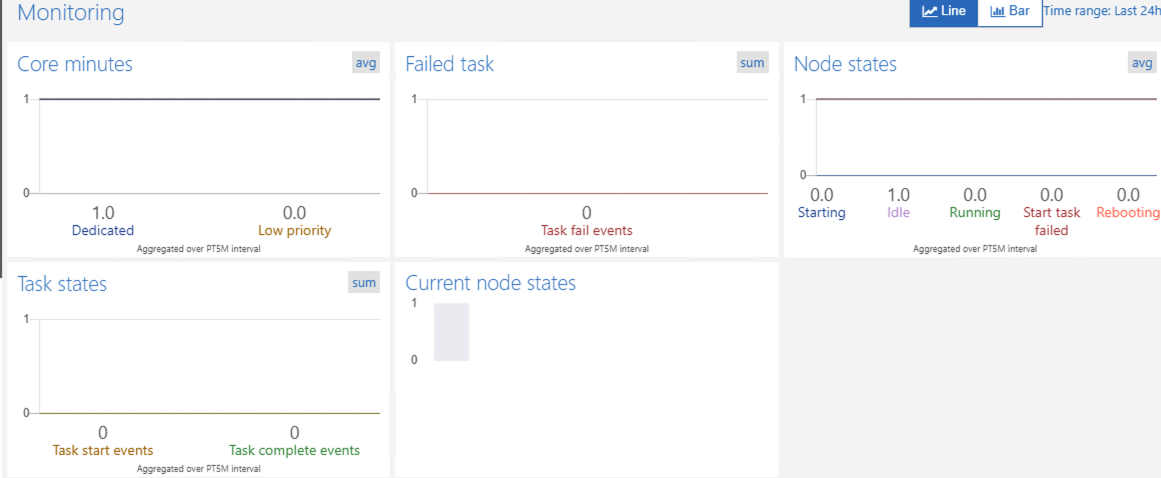Select the Task start events legend
This screenshot has width=1161, height=478.
[x=103, y=450]
